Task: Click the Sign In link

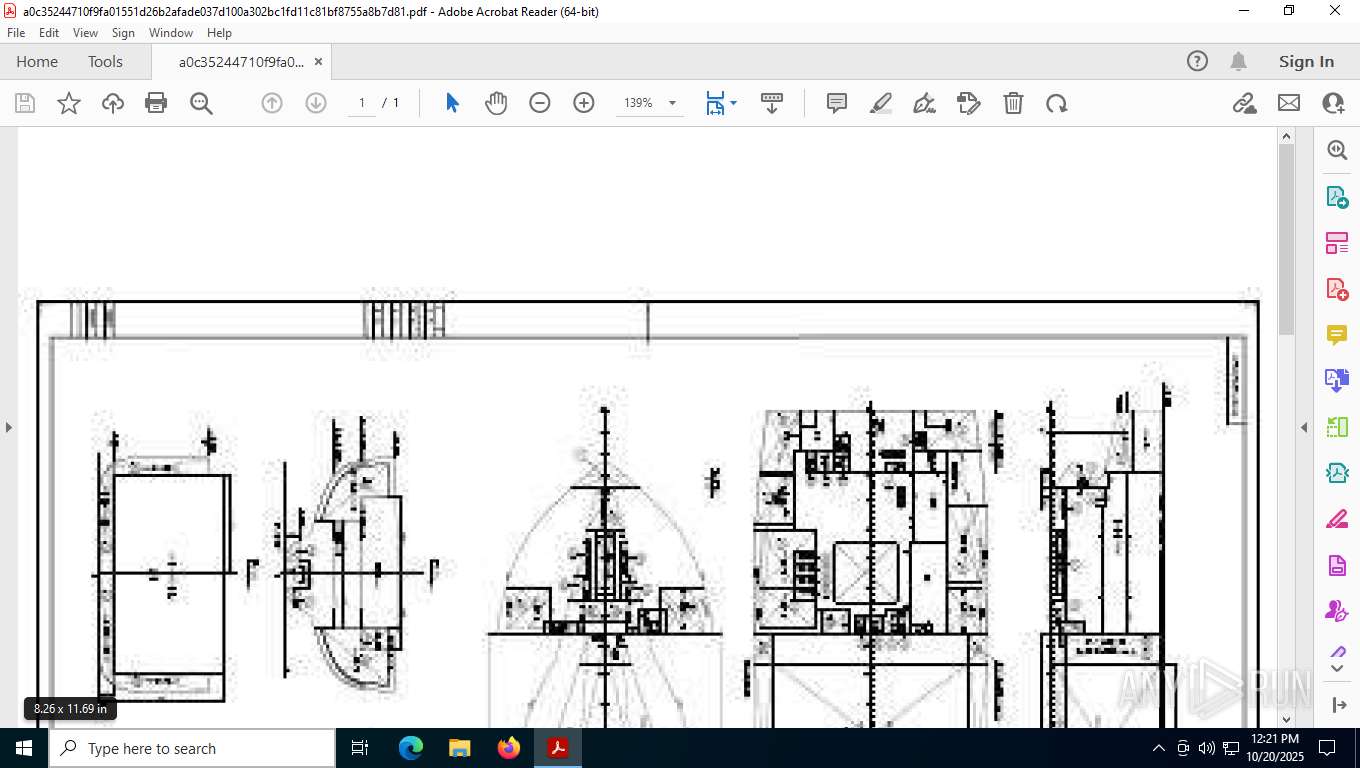Action: point(1306,61)
